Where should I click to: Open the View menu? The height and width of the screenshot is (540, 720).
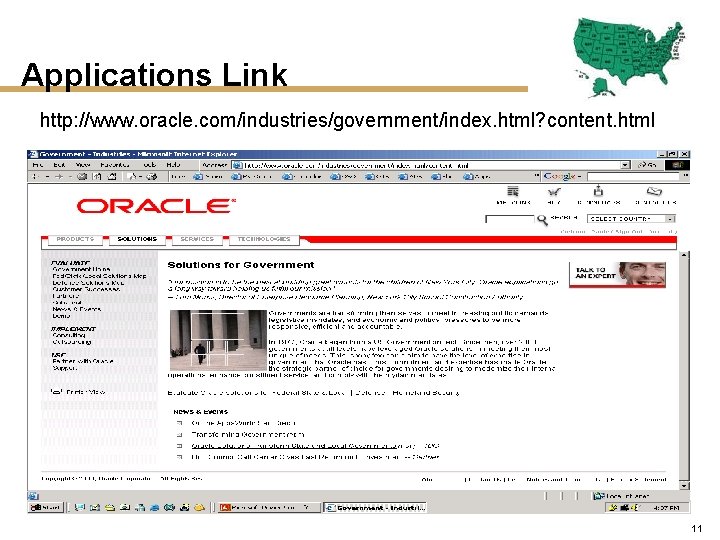[83, 165]
